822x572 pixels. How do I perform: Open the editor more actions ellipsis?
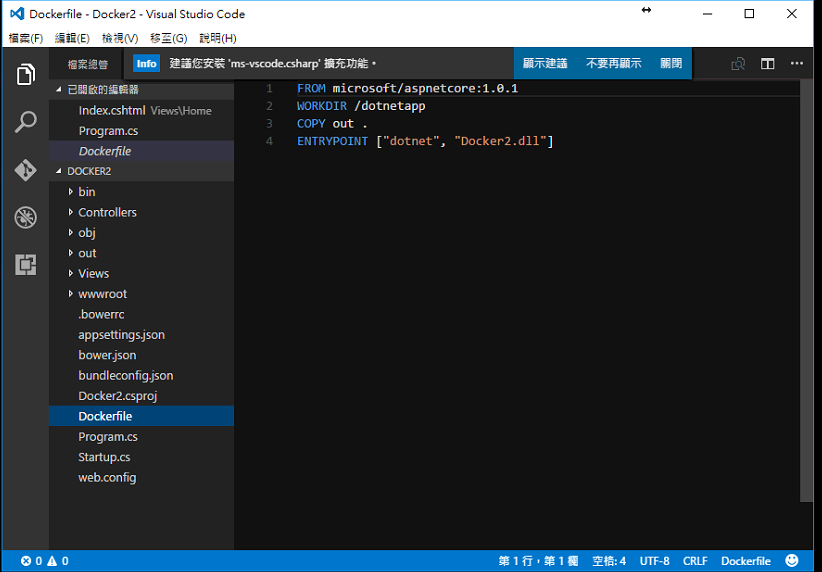(x=797, y=63)
